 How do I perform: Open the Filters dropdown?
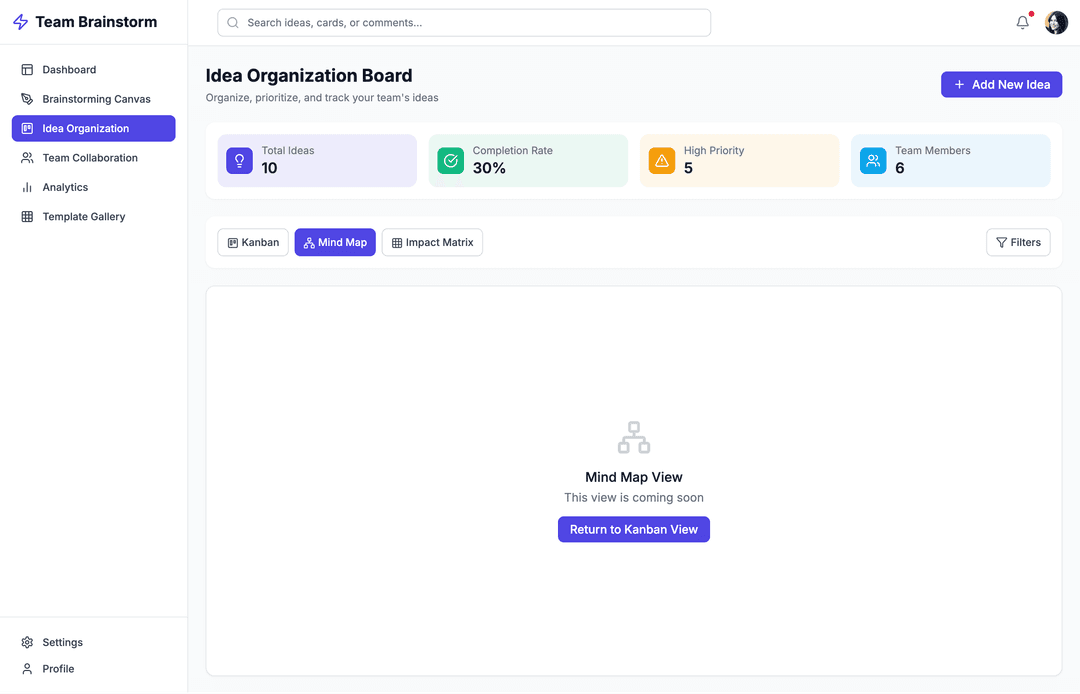[1018, 243]
